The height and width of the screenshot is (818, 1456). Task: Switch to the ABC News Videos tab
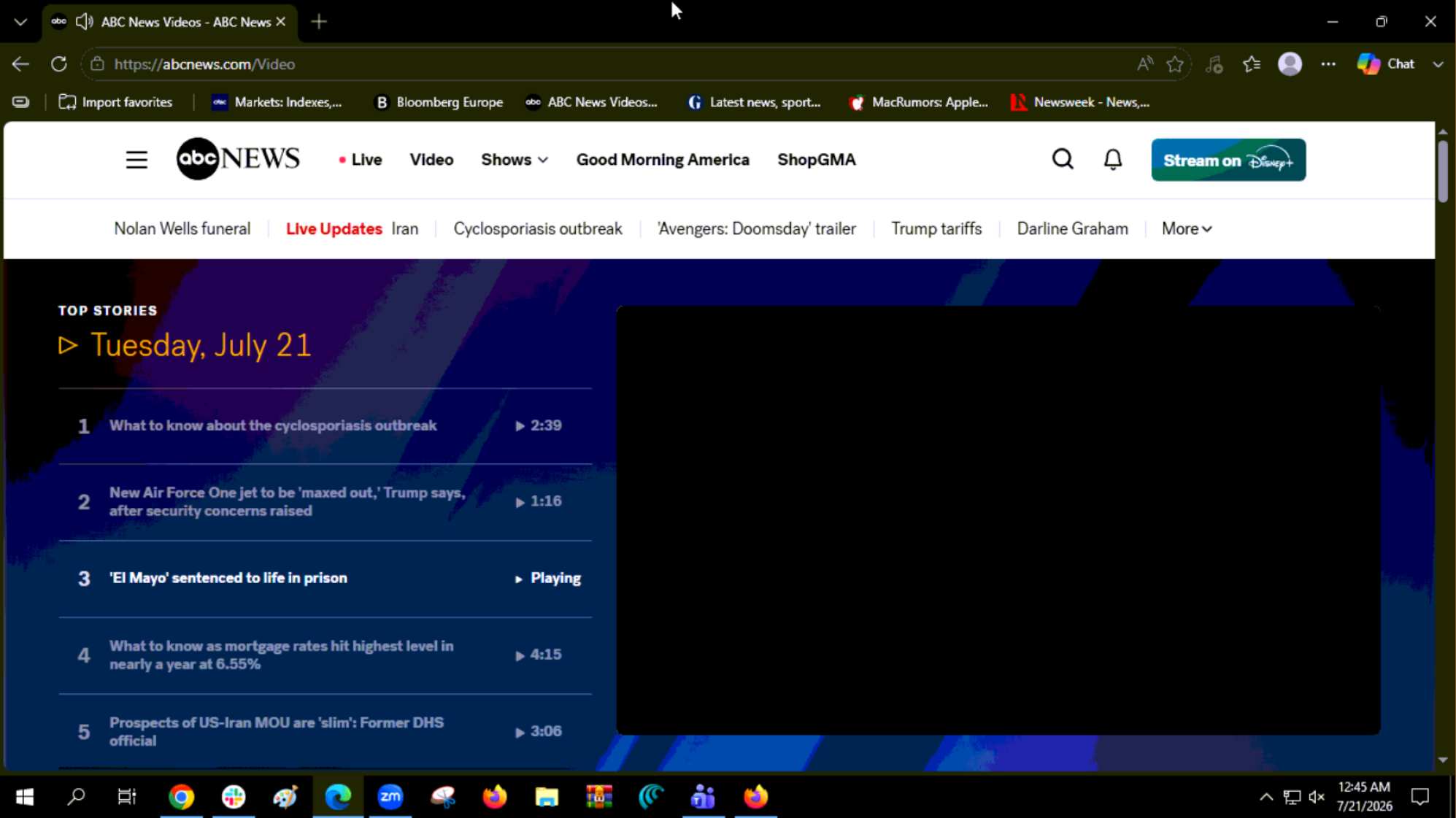[170, 22]
